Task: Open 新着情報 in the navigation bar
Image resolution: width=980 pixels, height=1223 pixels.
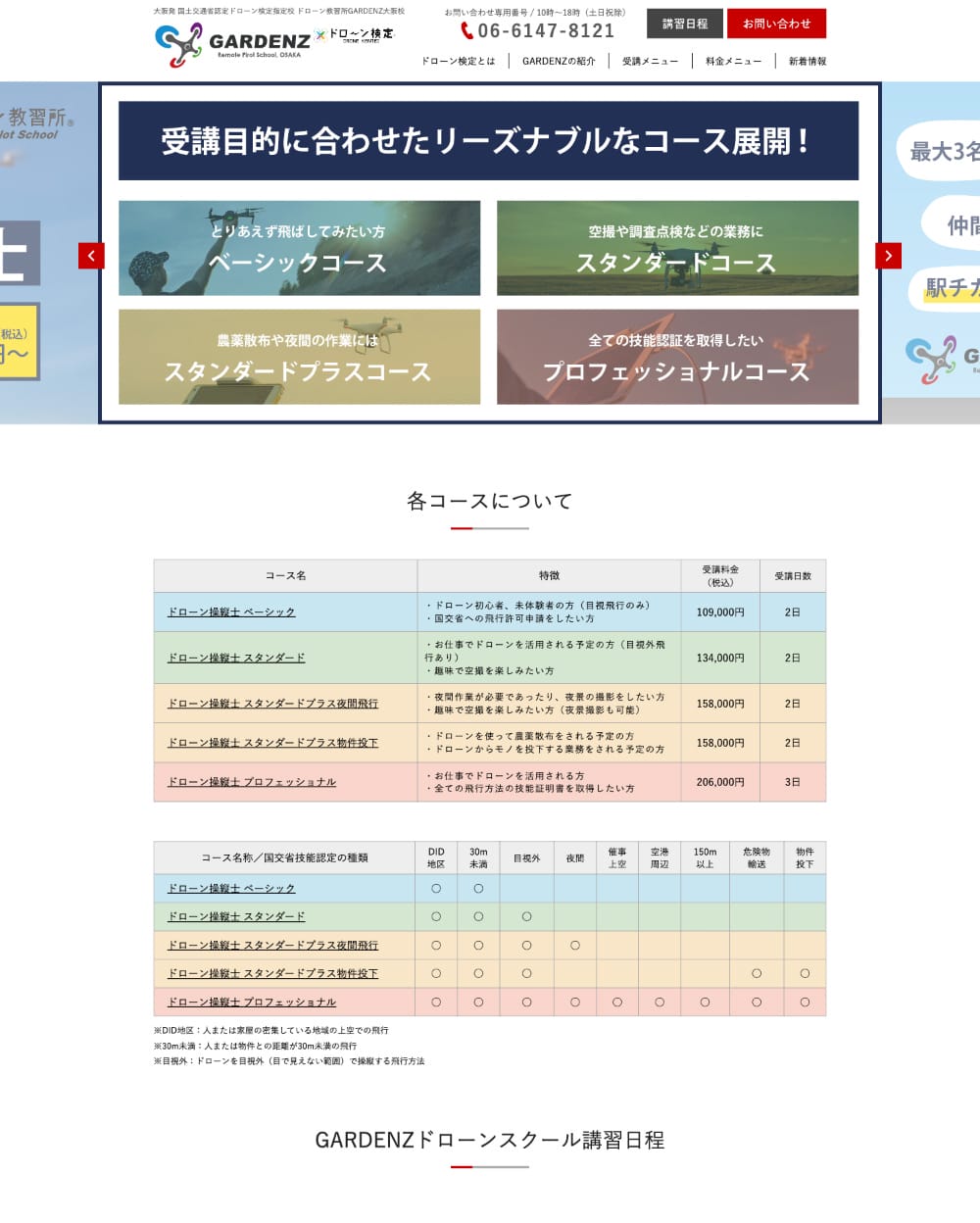Action: (808, 61)
